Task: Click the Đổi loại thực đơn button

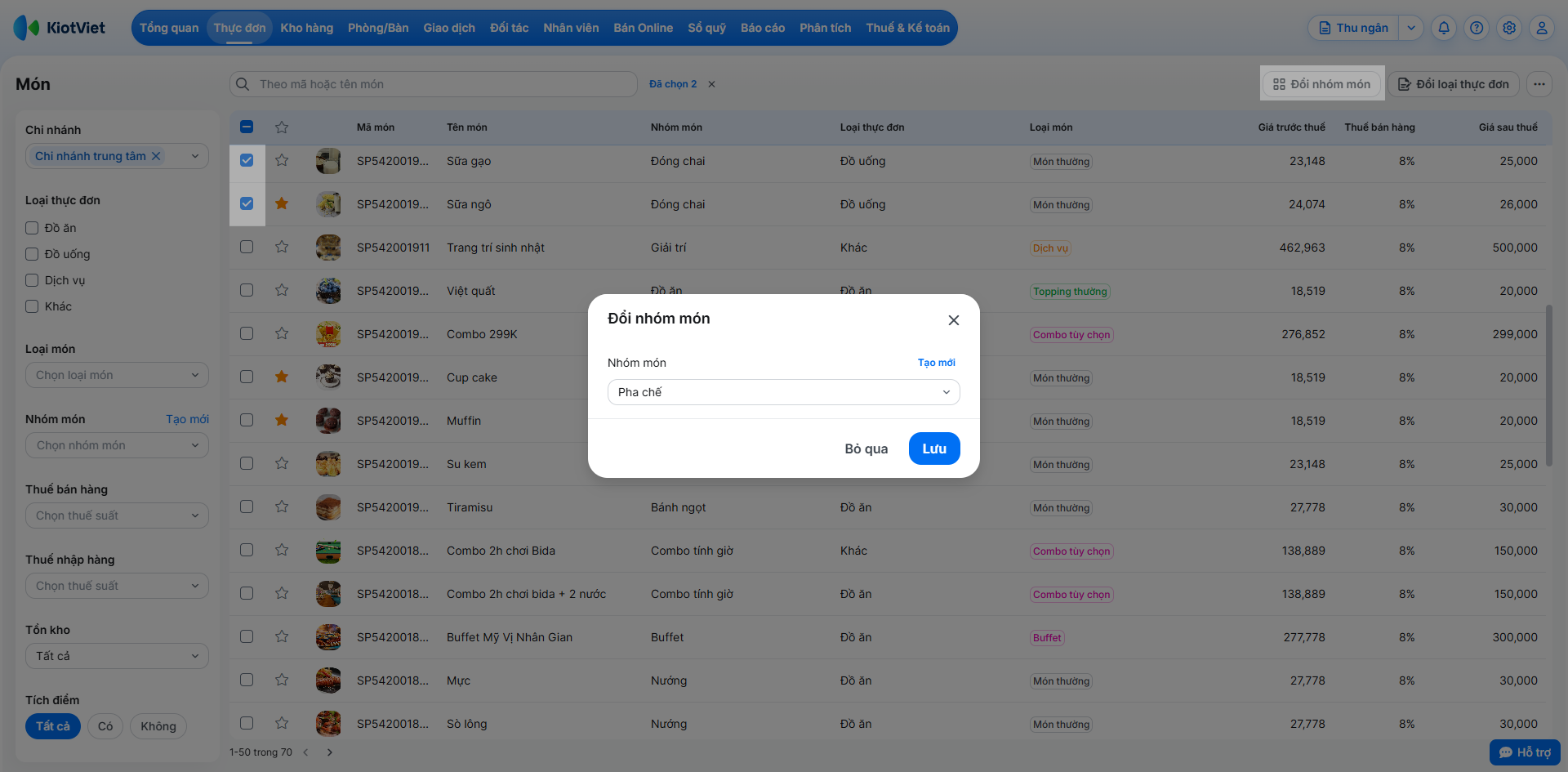Action: point(1454,84)
